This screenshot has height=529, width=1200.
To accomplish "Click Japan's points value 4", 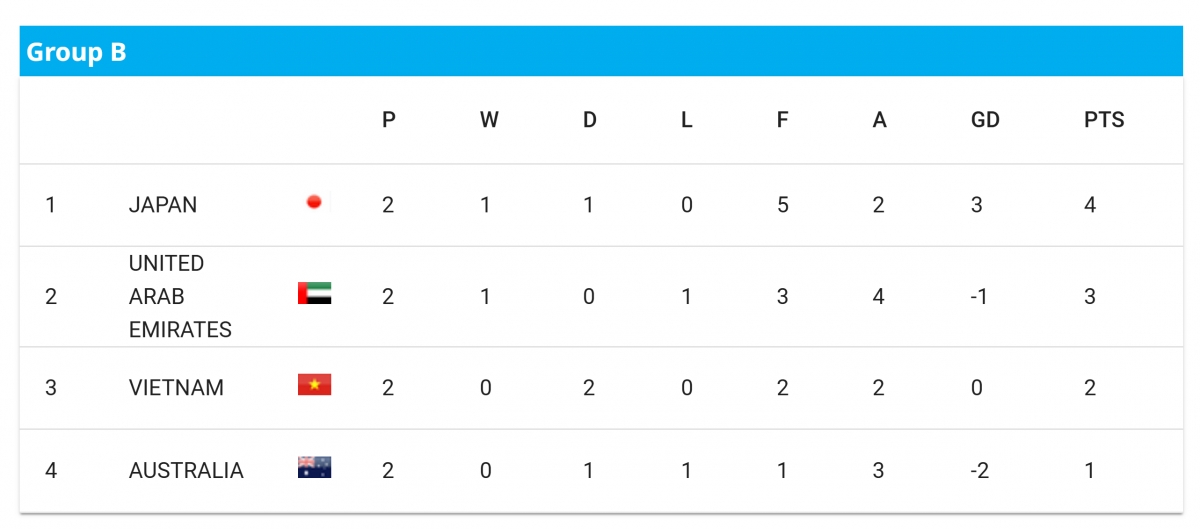I will 1090,205.
